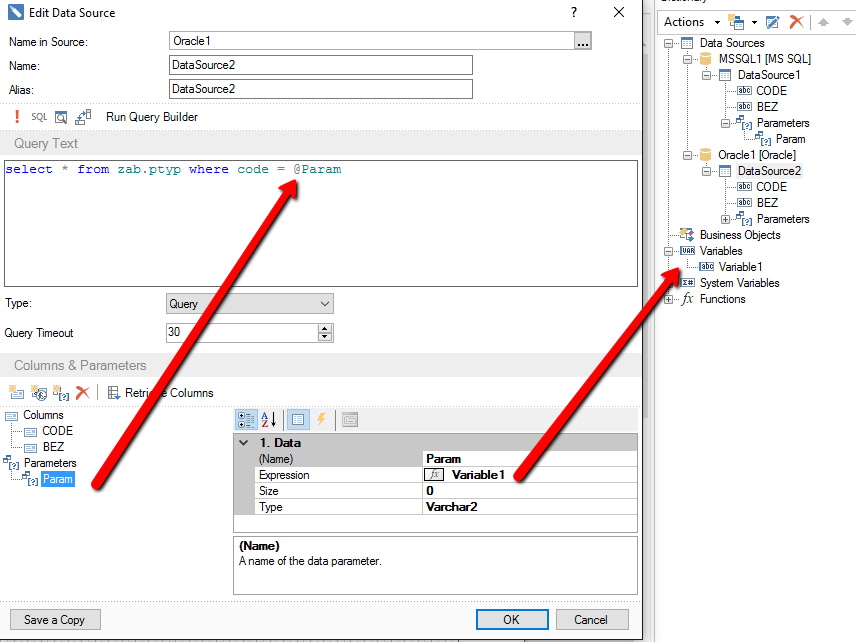Click the OK button
Viewport: 856px width, 642px height.
[512, 620]
